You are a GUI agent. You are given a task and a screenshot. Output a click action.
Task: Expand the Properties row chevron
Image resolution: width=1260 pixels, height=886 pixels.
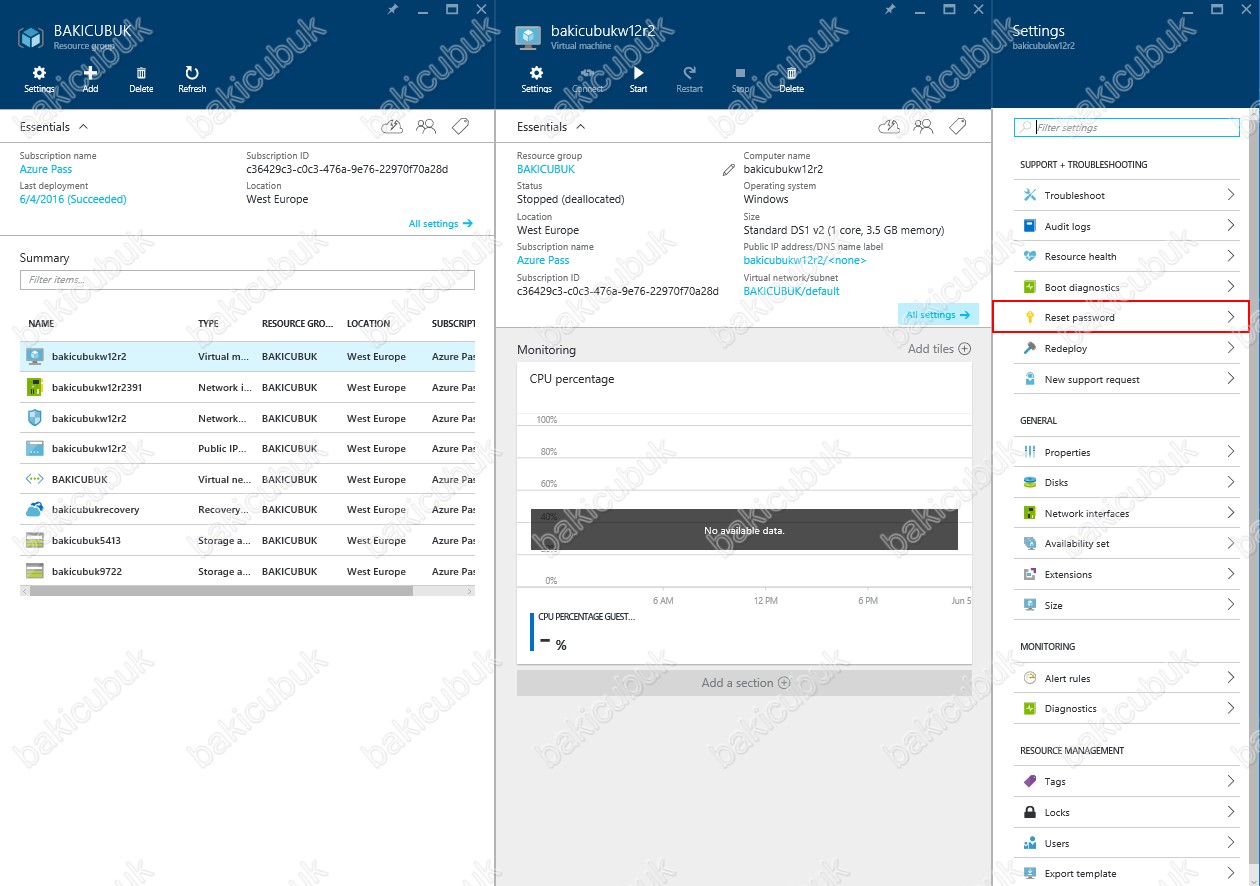click(1231, 452)
